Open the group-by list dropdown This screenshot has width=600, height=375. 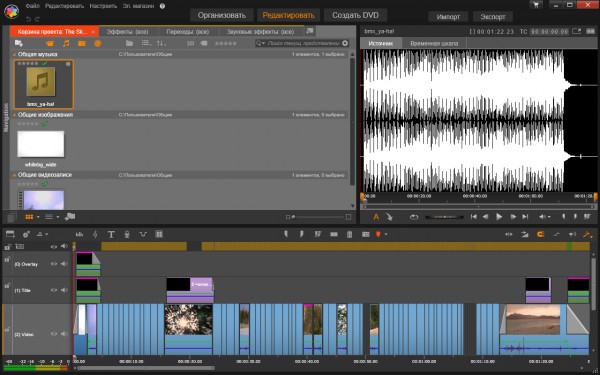pos(146,43)
